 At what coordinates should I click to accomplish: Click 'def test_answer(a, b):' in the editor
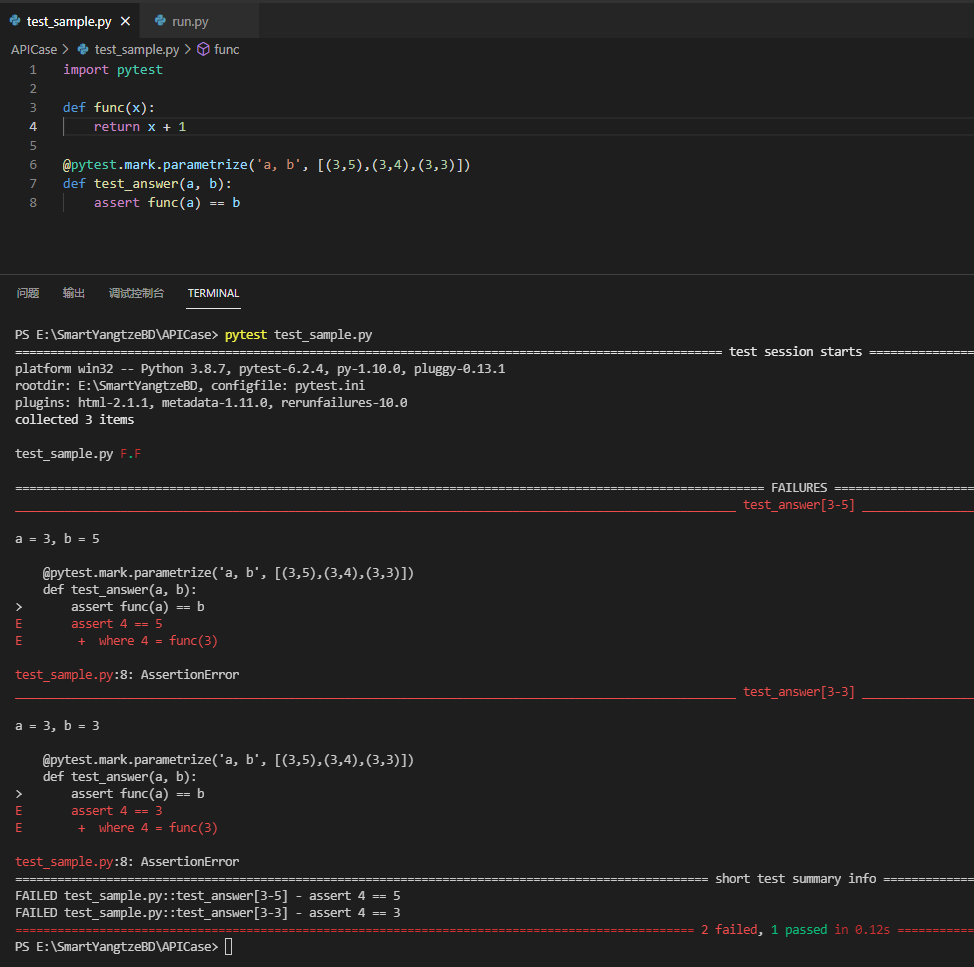pyautogui.click(x=147, y=184)
